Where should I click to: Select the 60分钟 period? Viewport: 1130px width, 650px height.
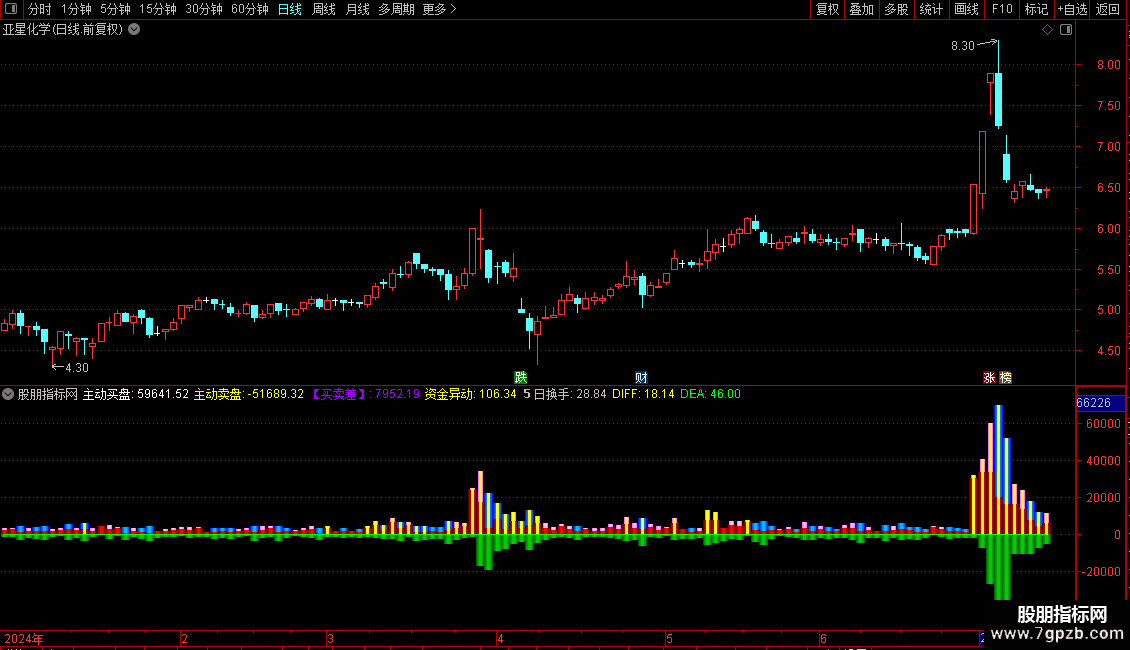click(x=250, y=9)
